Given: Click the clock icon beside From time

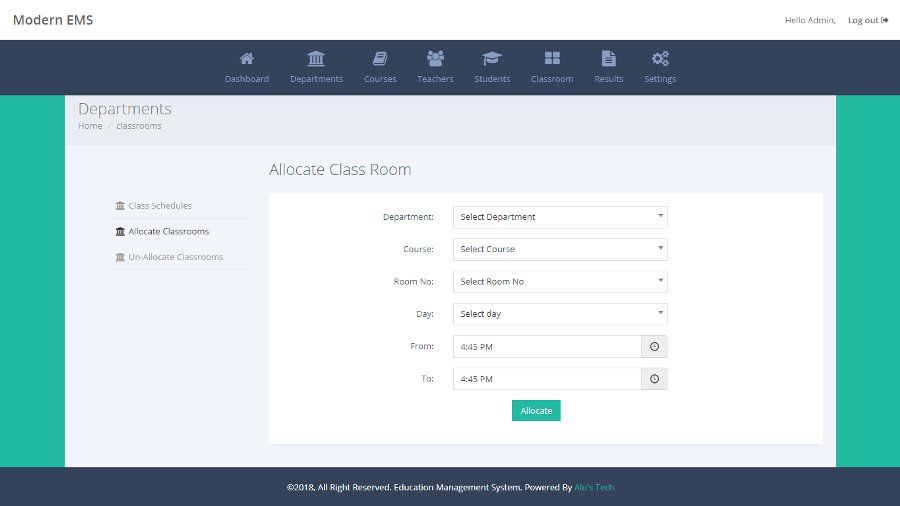Looking at the screenshot, I should [x=654, y=347].
